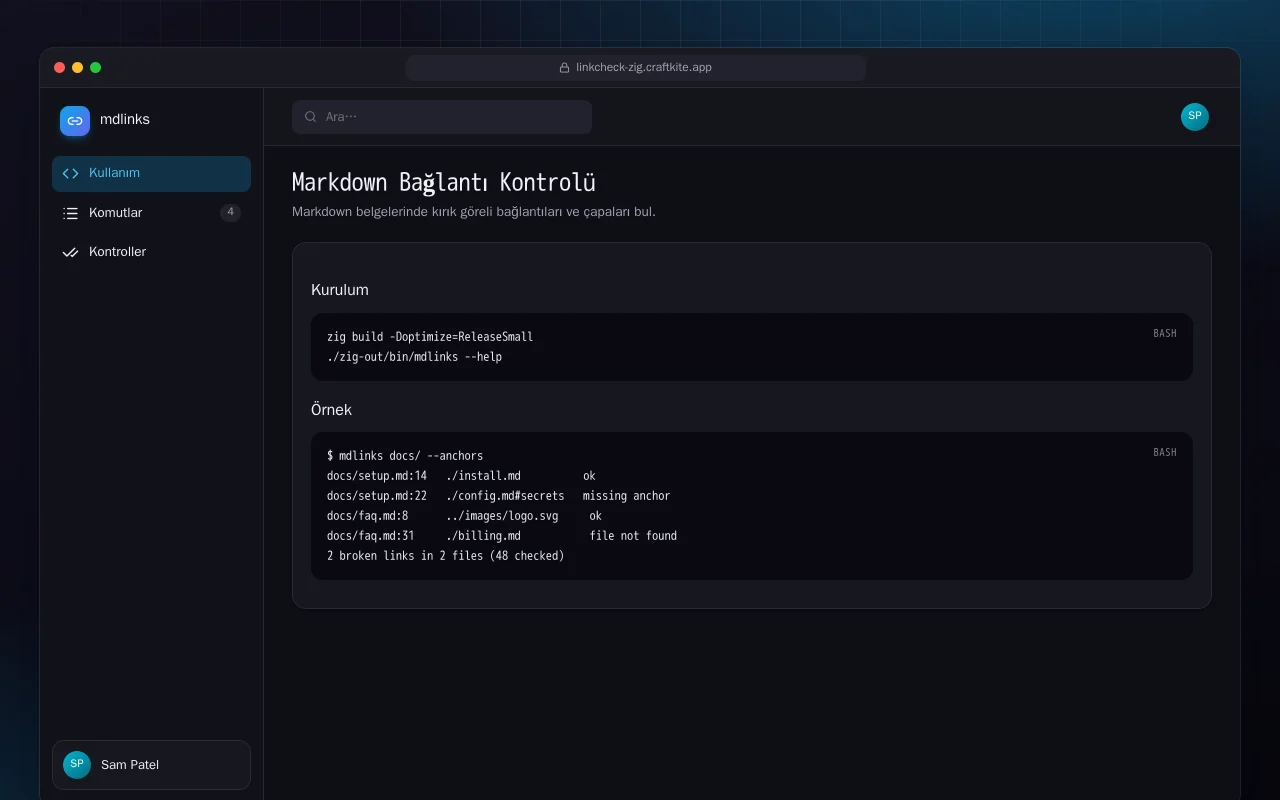Image resolution: width=1280 pixels, height=800 pixels.
Task: Click the lock icon in address bar
Action: click(x=565, y=68)
